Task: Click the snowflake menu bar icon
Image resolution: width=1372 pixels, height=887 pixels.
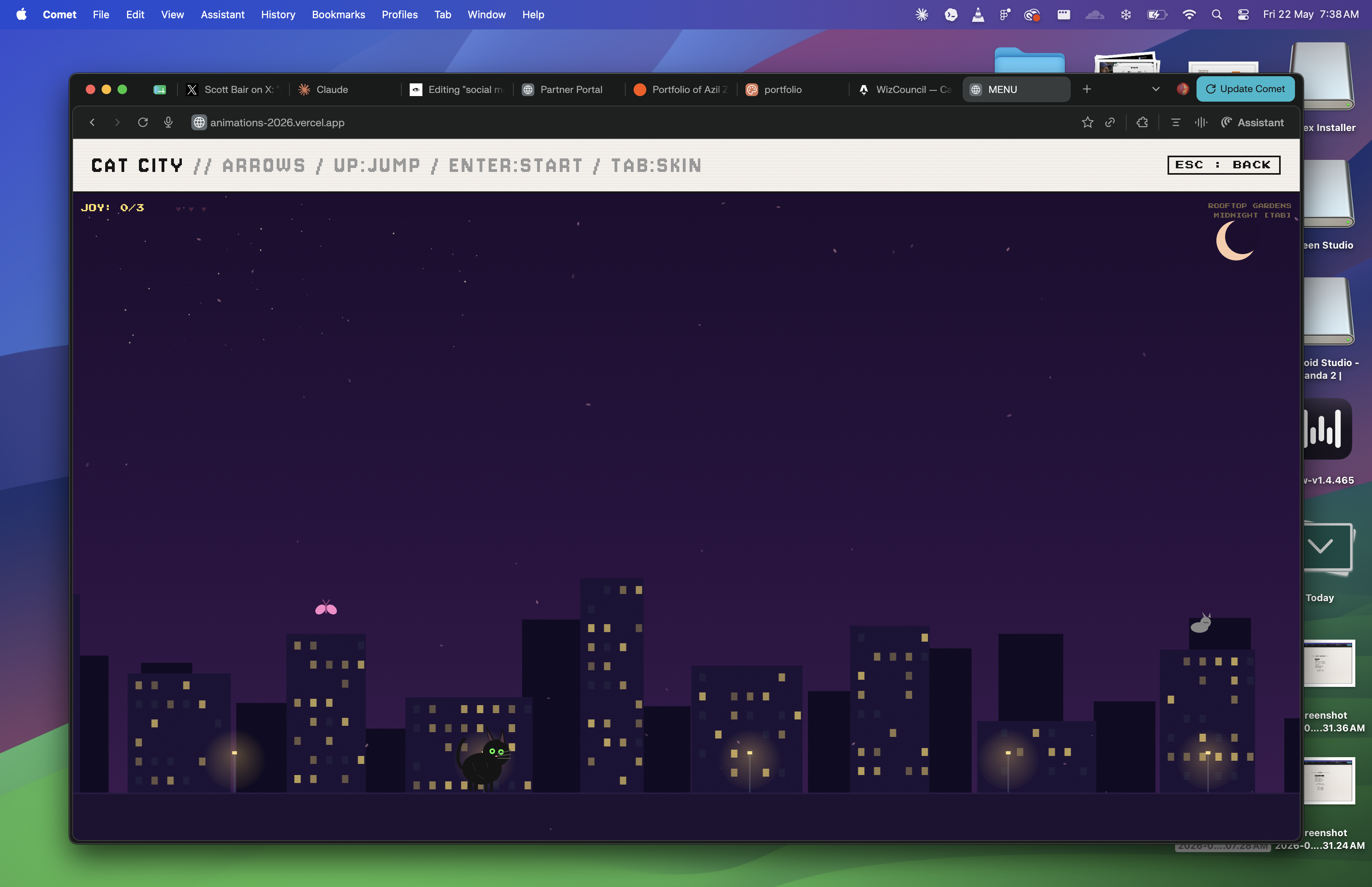Action: [x=1125, y=14]
